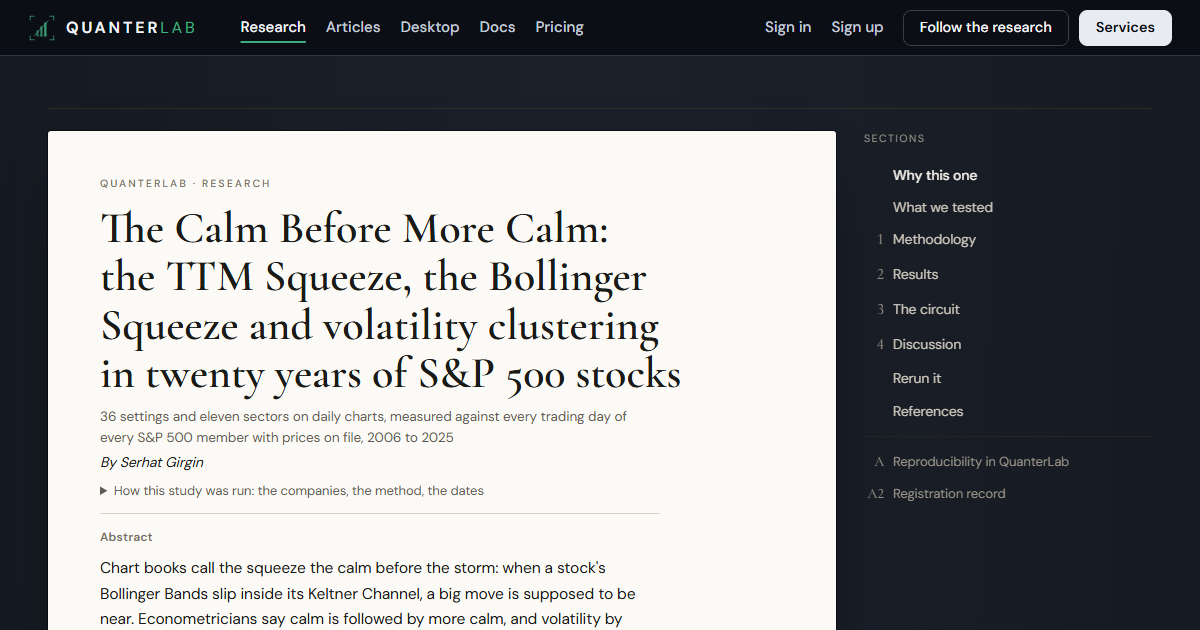1200x630 pixels.
Task: Jump to References section
Action: pyautogui.click(x=928, y=411)
